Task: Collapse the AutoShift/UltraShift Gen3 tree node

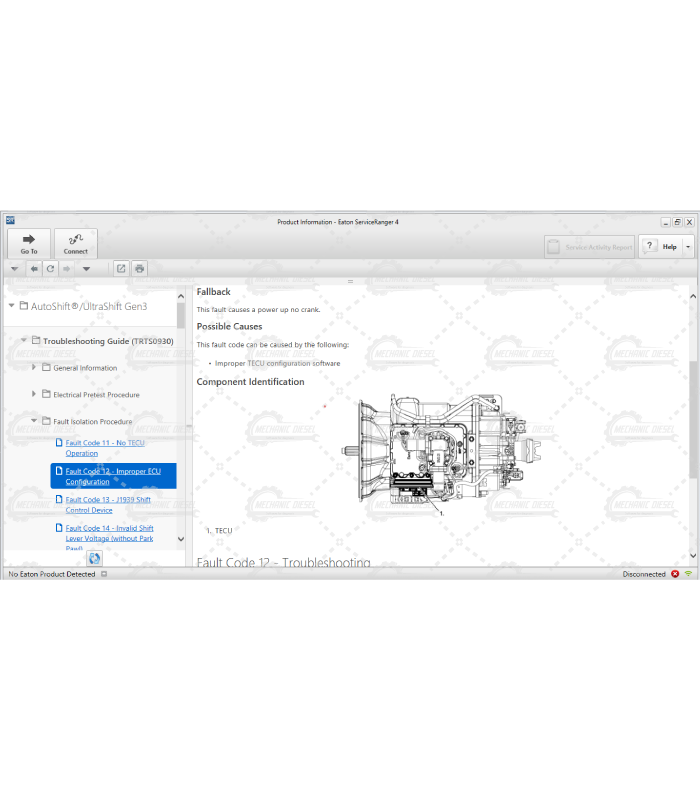Action: pyautogui.click(x=11, y=306)
